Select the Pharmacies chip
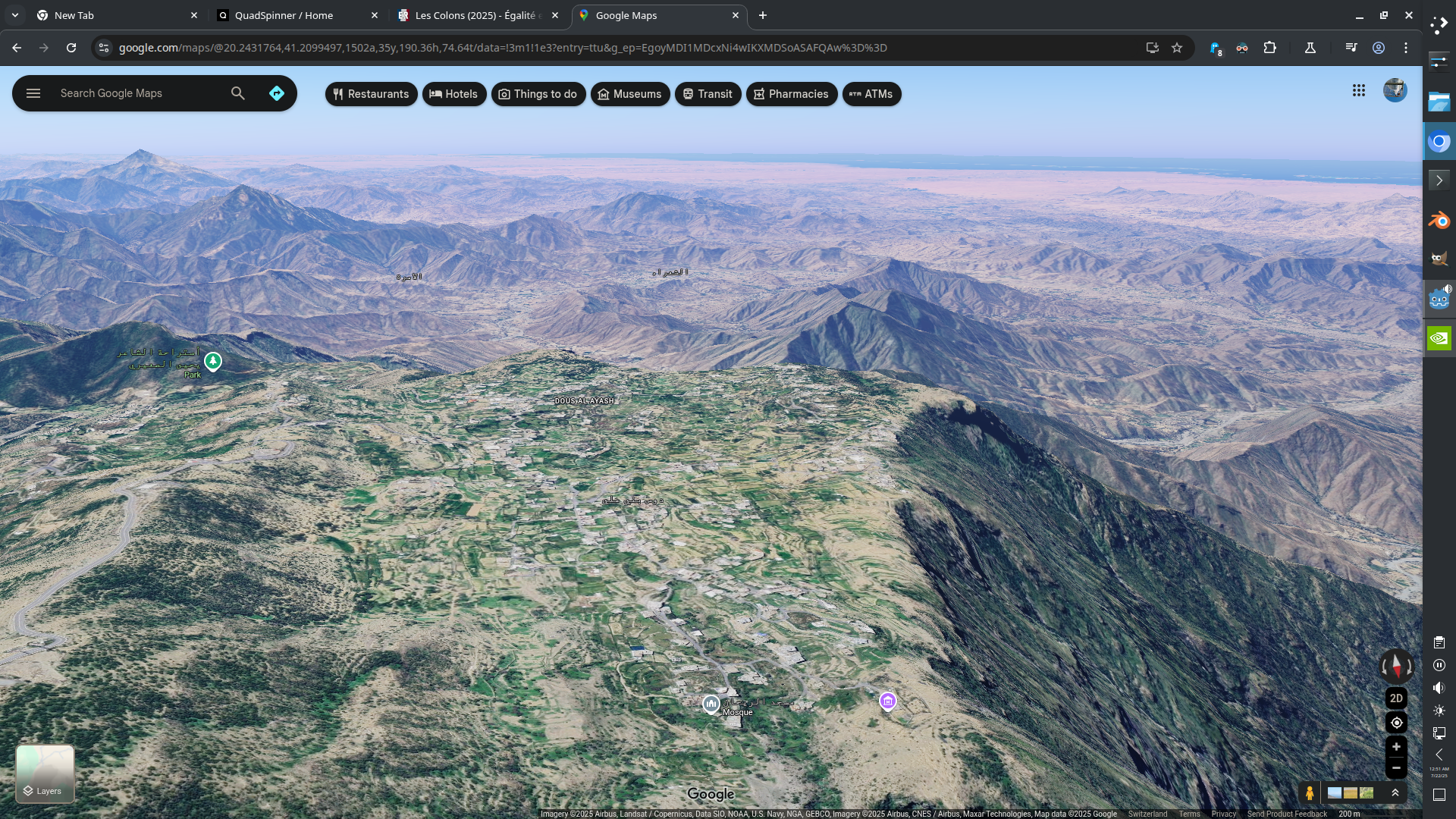1456x819 pixels. [792, 94]
